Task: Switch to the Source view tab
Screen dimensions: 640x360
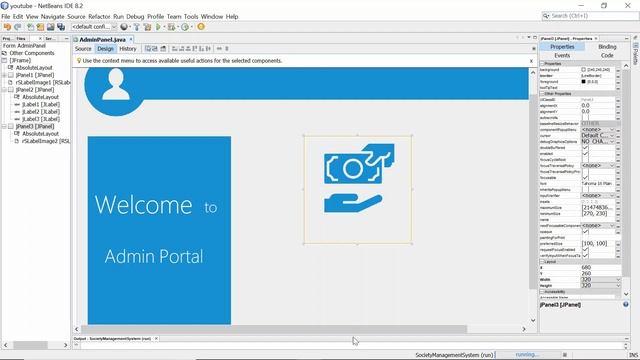Action: (x=83, y=49)
